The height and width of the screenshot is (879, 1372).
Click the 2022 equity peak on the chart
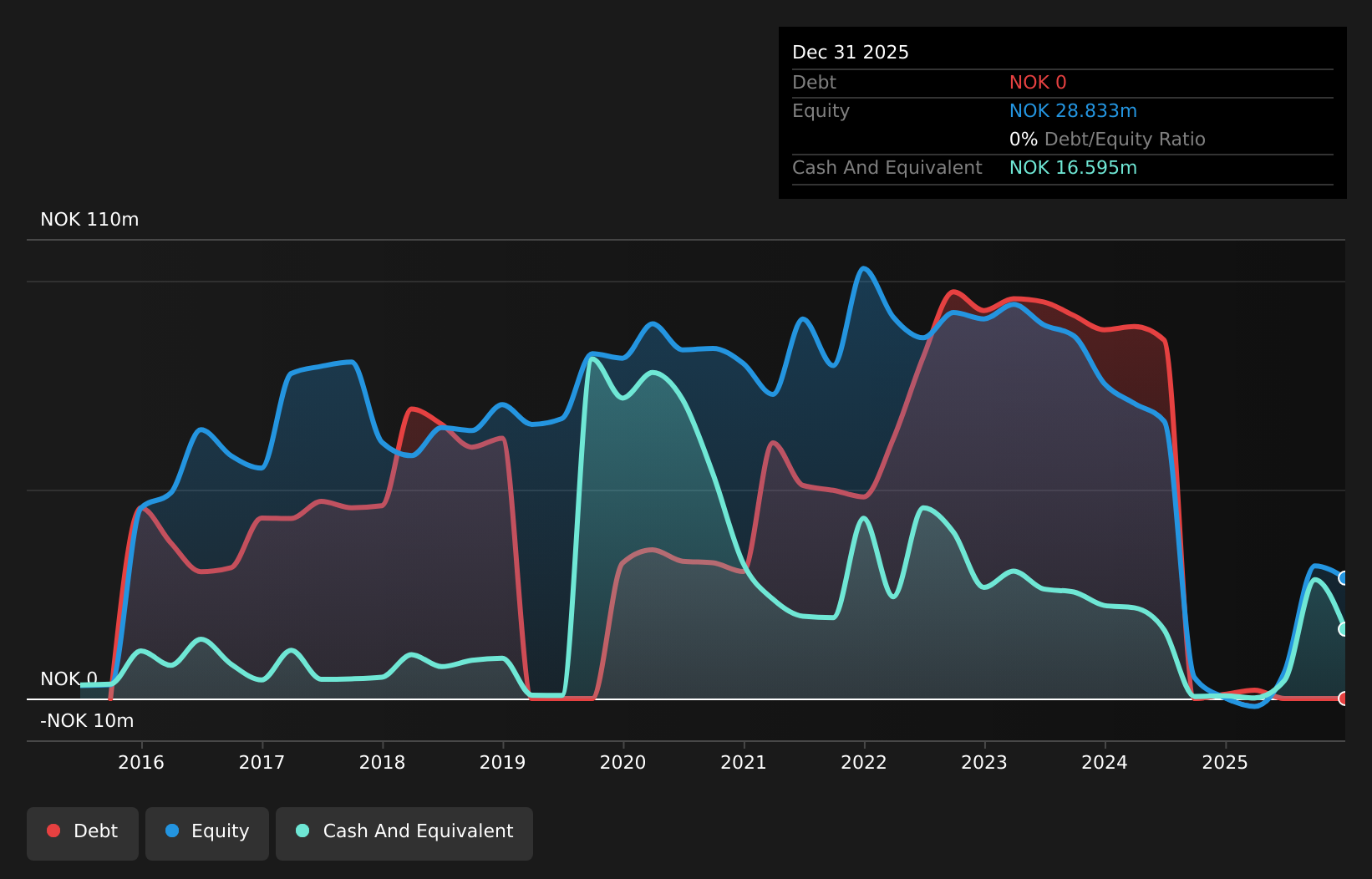point(865,269)
